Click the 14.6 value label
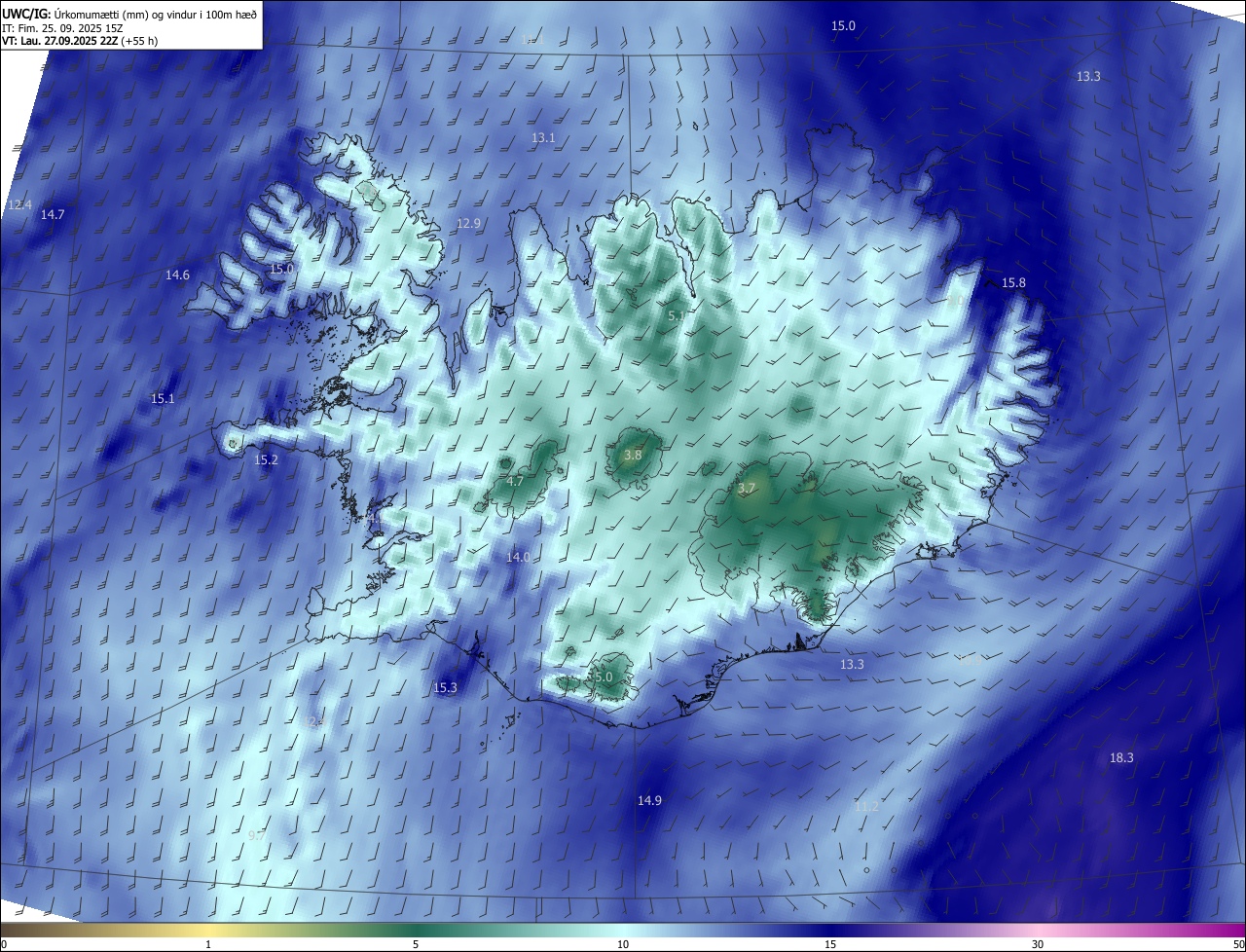This screenshot has height=952, width=1246. click(177, 275)
